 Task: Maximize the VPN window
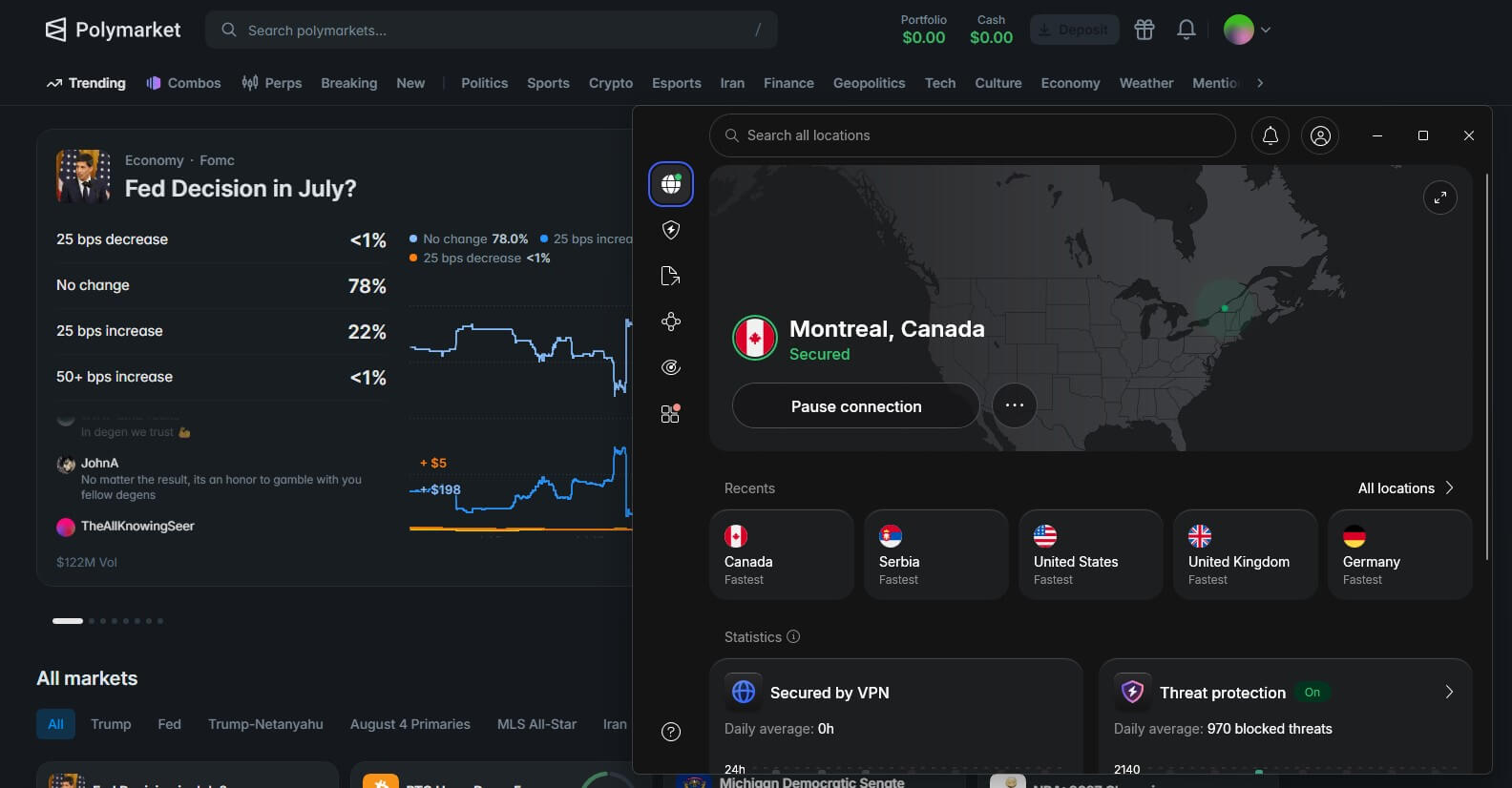(x=1423, y=135)
